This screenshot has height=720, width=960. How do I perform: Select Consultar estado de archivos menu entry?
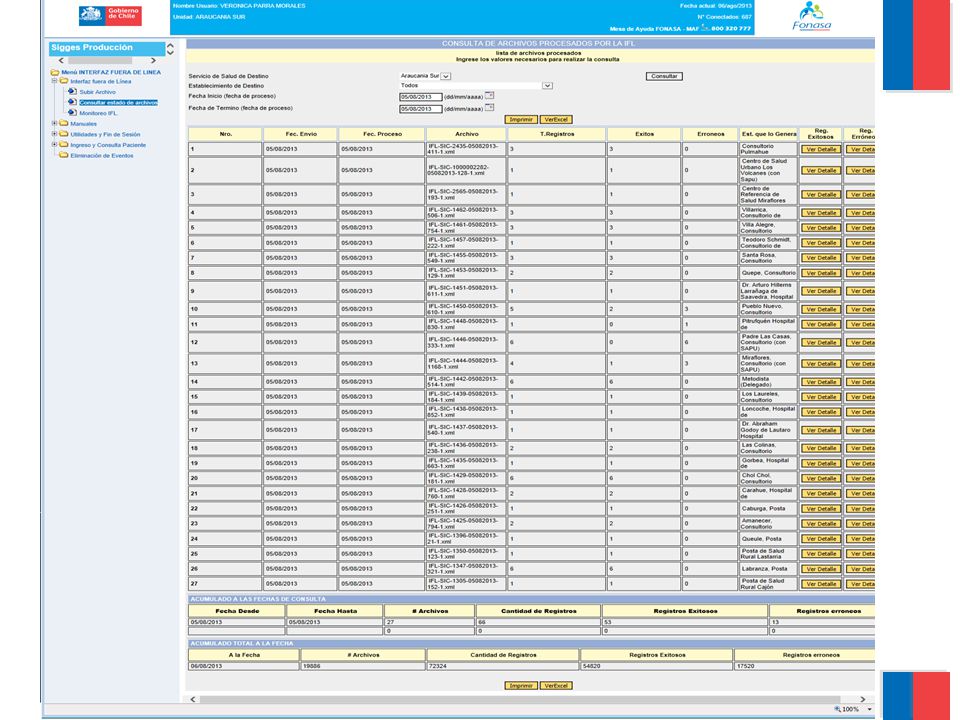click(119, 102)
